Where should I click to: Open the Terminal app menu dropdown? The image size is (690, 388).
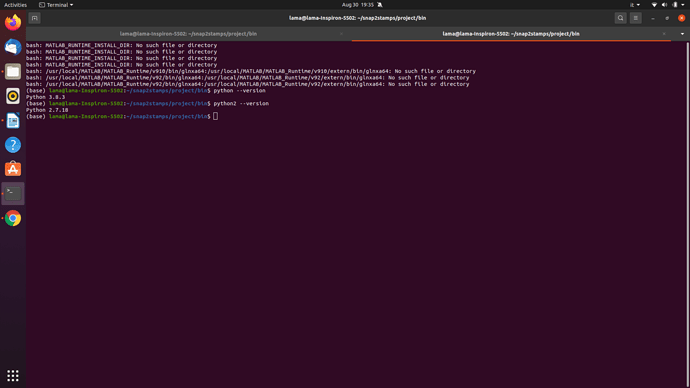click(x=56, y=5)
